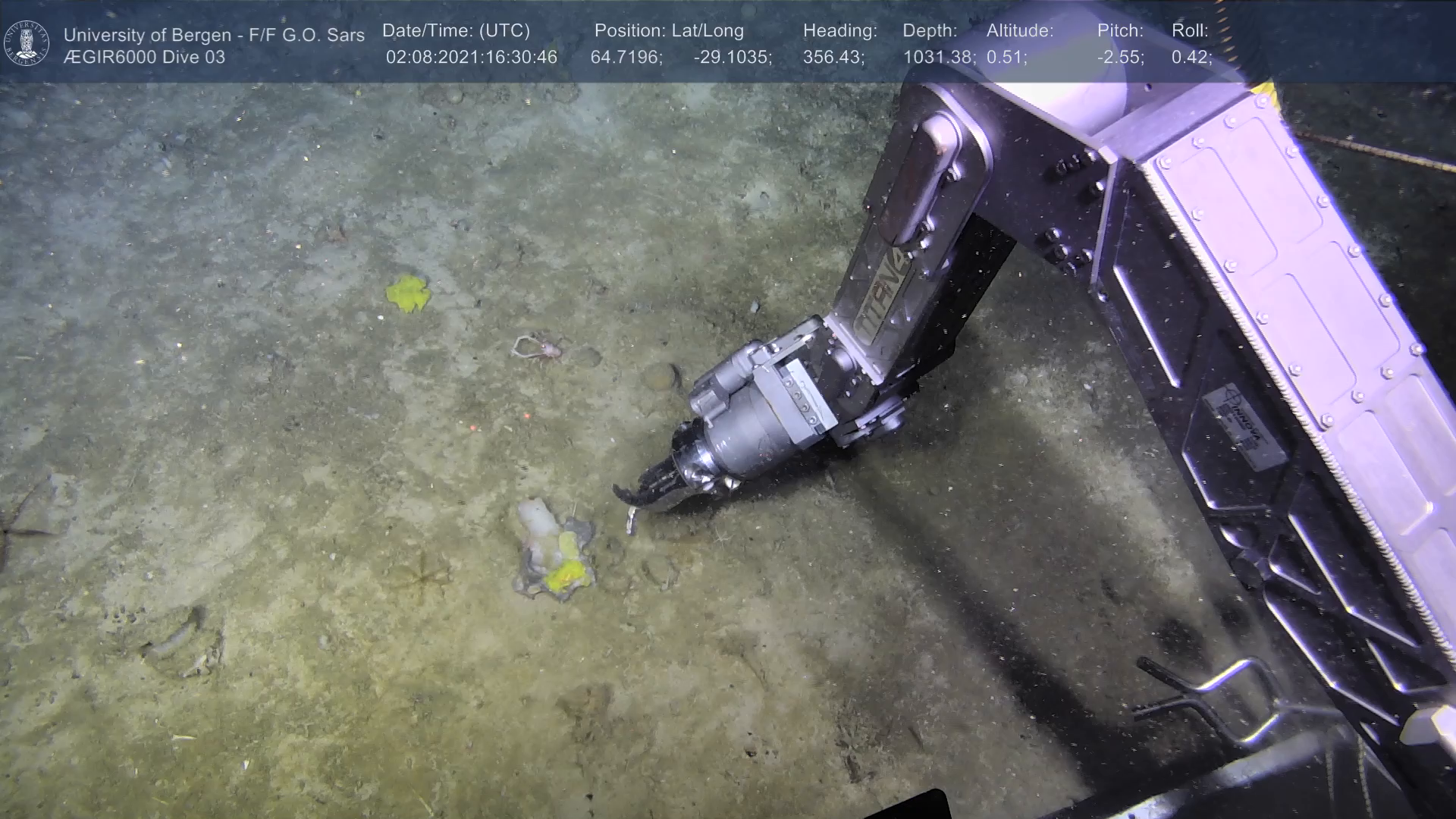The image size is (1456, 819).
Task: Click the depth reading 1031.38
Action: coord(938,58)
